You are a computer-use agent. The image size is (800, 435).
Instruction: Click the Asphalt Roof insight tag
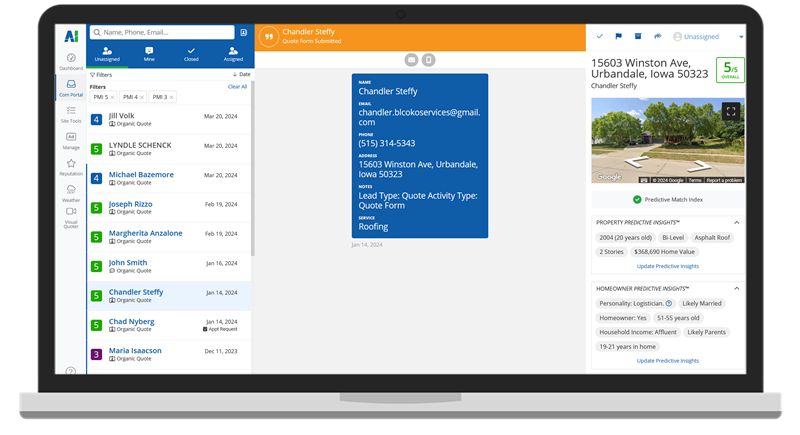[x=712, y=238]
